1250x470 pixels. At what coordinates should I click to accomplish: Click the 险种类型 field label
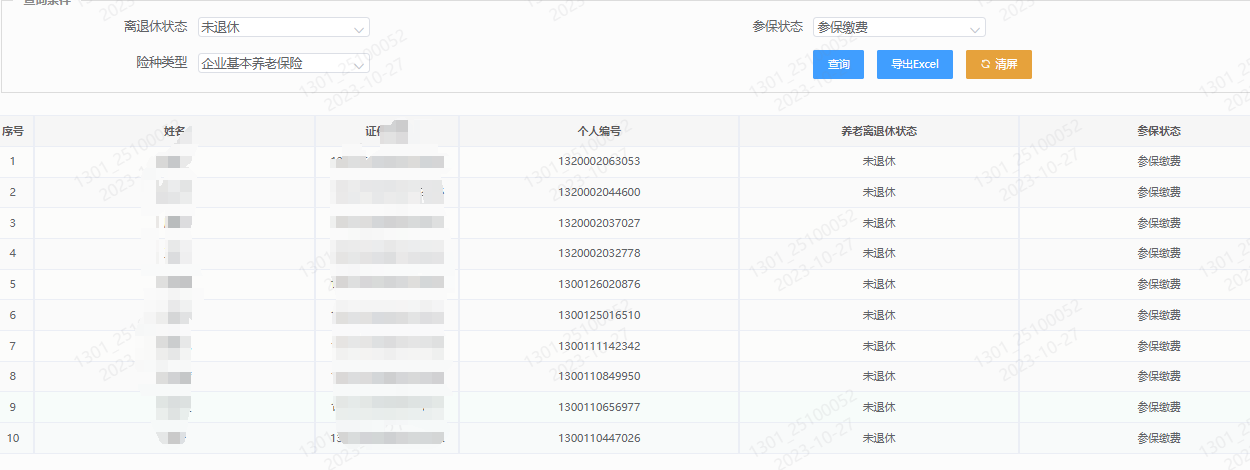click(161, 62)
